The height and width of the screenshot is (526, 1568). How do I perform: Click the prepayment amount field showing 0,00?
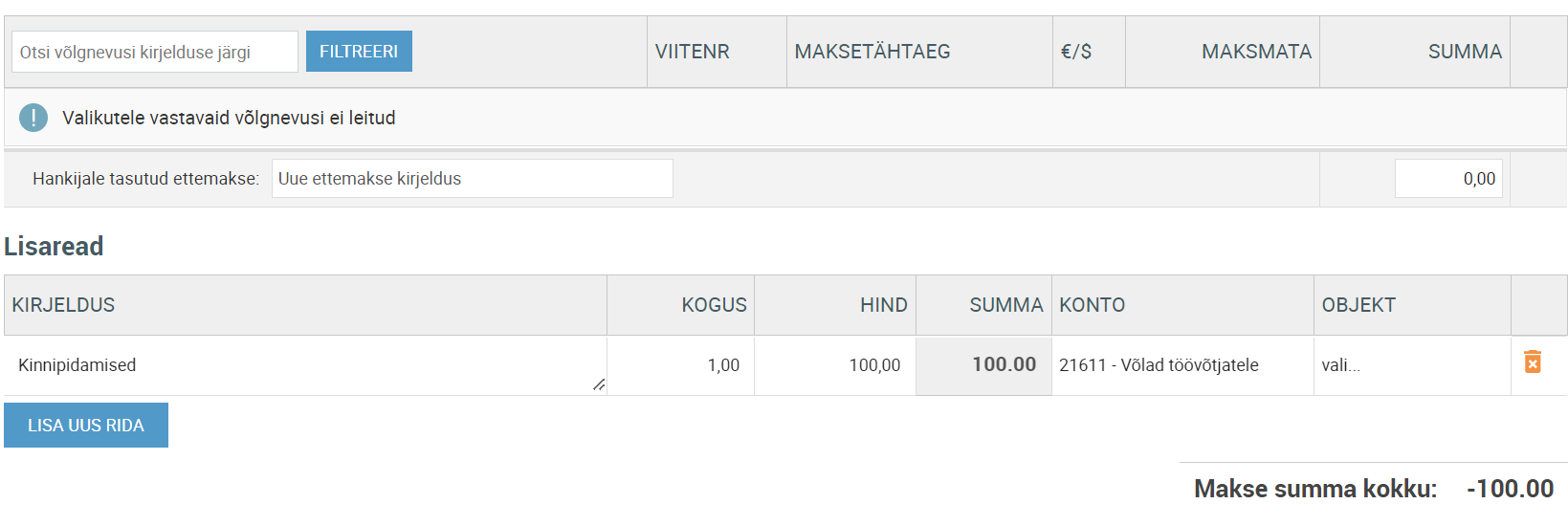(x=1448, y=179)
